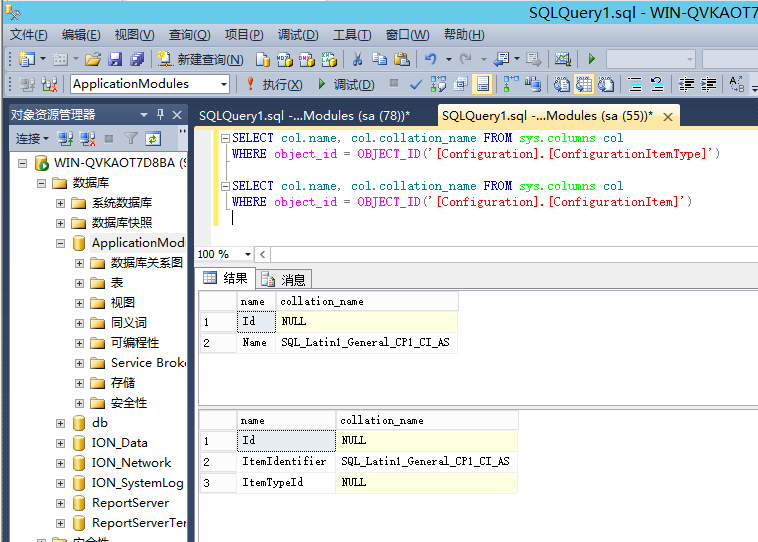Viewport: 758px width, 542px height.
Task: Toggle auto-hide pin of Object Explorer
Action: click(160, 115)
